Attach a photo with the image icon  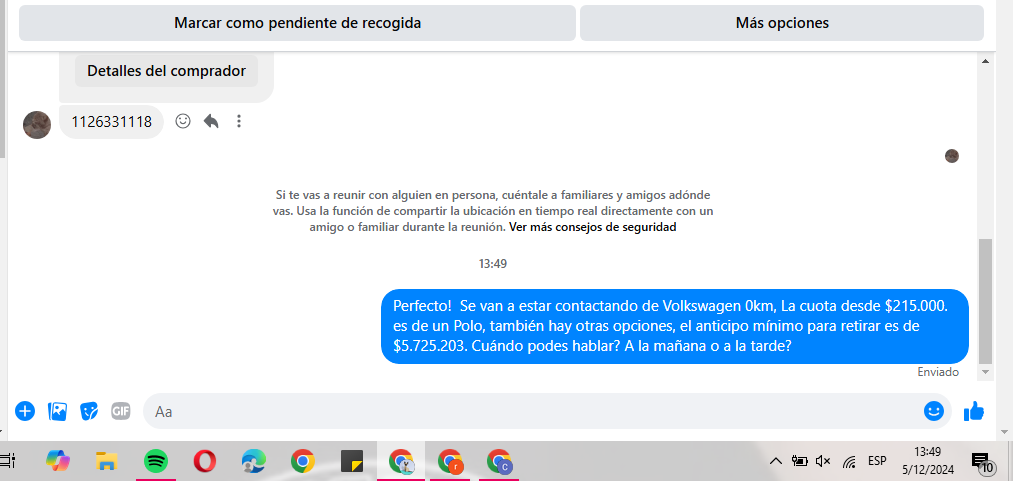click(x=57, y=411)
